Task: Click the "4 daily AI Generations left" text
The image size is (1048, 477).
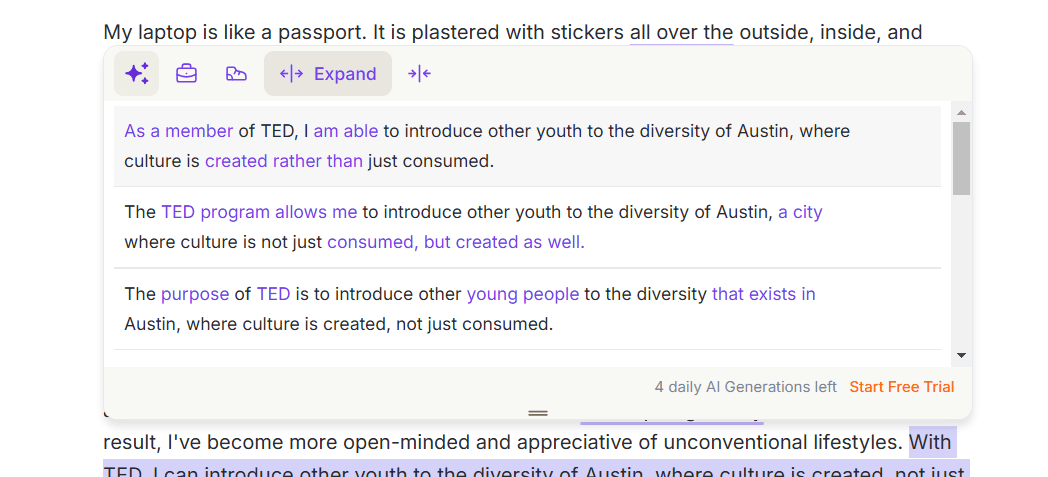Action: pos(745,387)
